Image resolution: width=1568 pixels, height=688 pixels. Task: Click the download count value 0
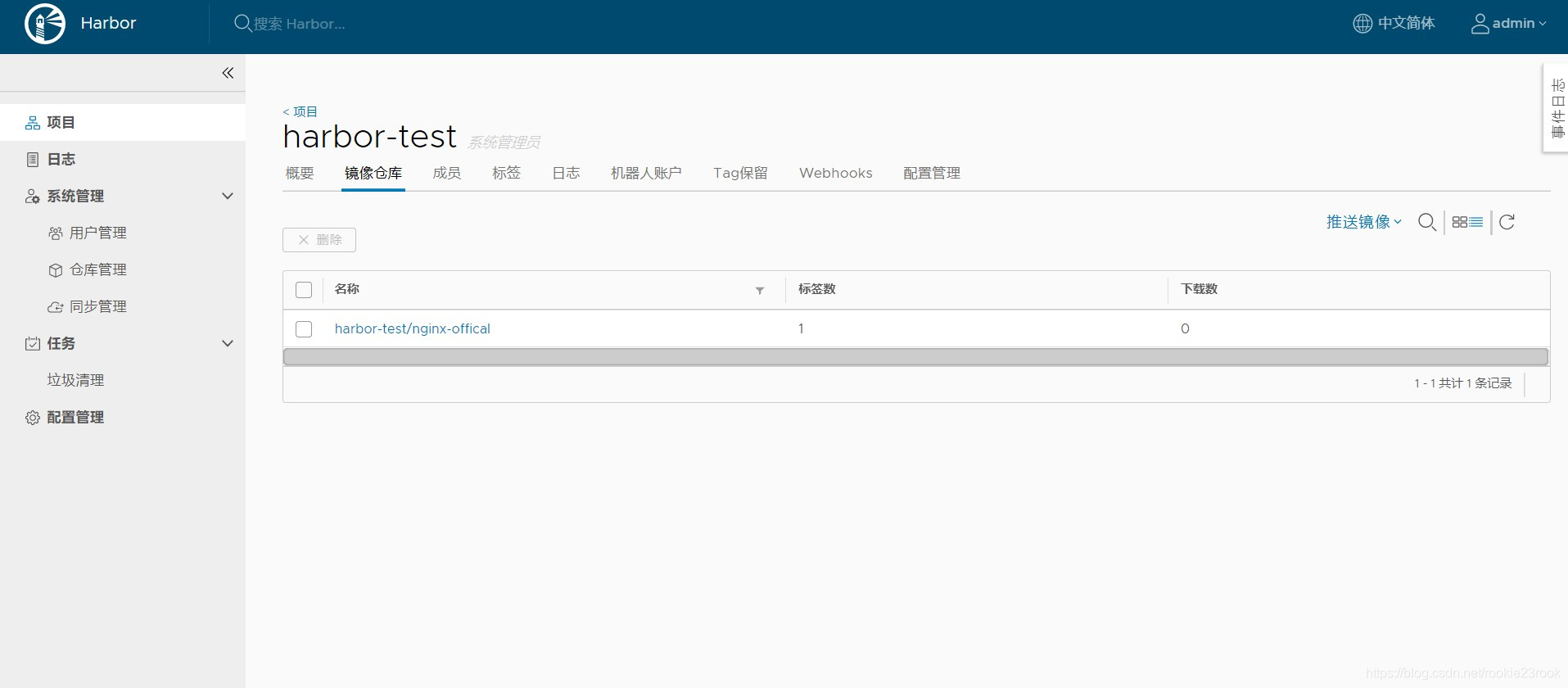pos(1185,328)
